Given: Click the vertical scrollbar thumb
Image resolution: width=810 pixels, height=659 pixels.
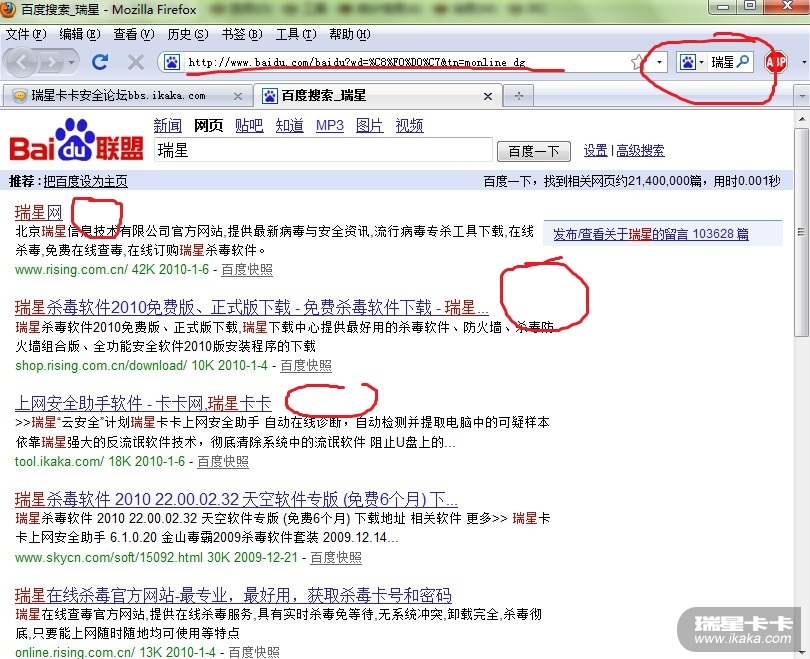Looking at the screenshot, I should point(801,231).
